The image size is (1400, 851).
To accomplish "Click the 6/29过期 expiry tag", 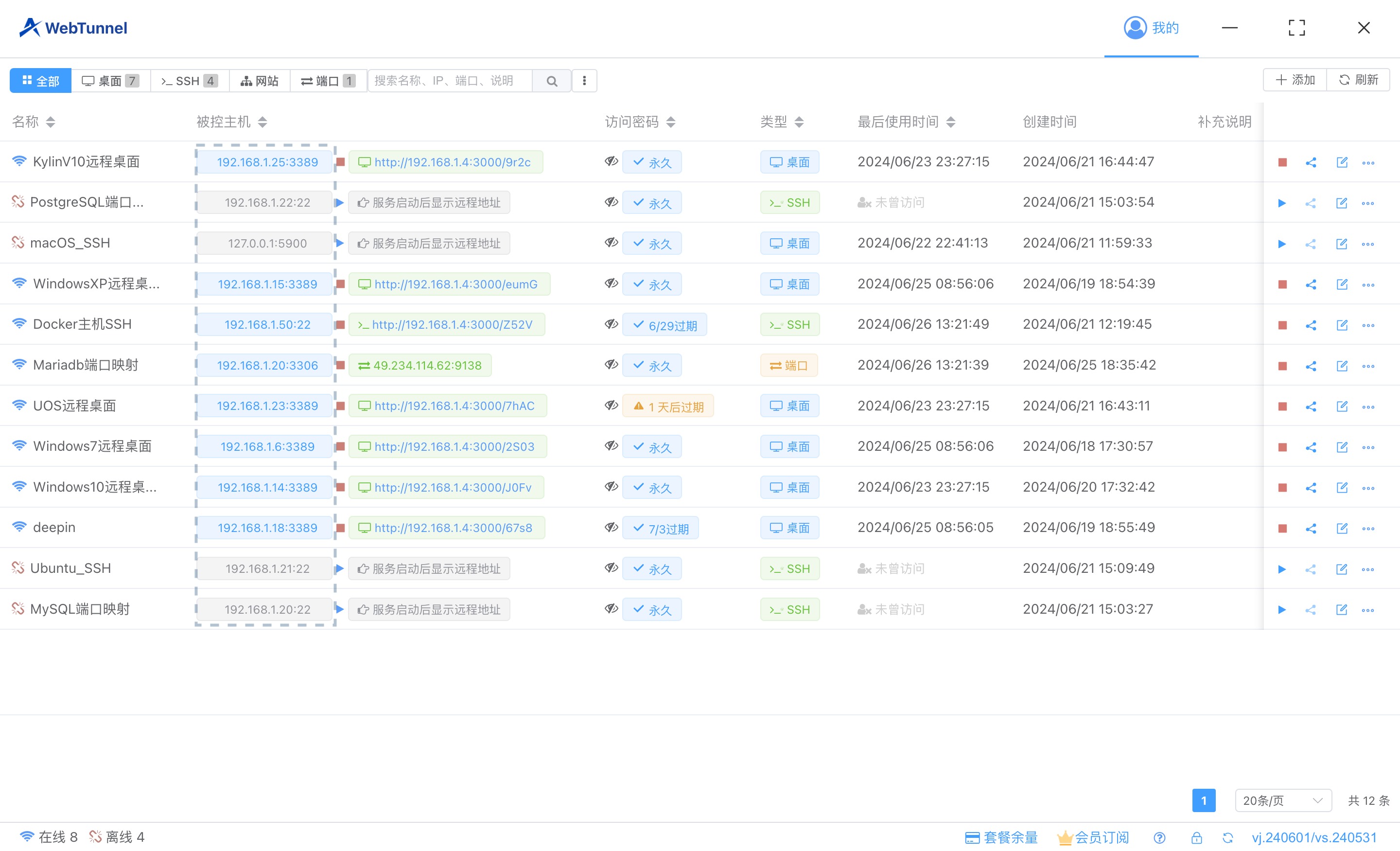I will click(665, 325).
